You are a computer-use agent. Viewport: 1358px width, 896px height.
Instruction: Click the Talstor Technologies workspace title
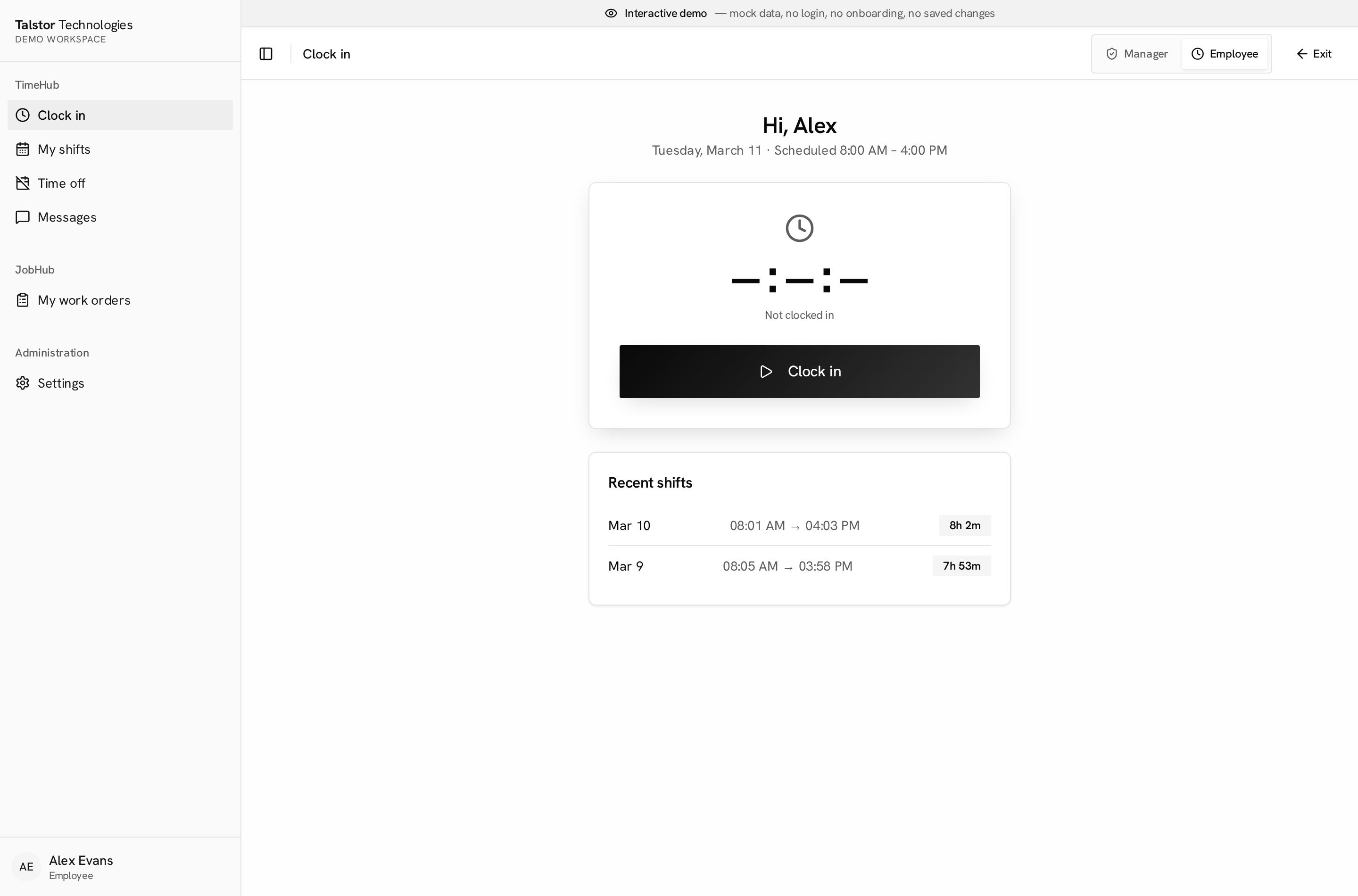click(74, 25)
